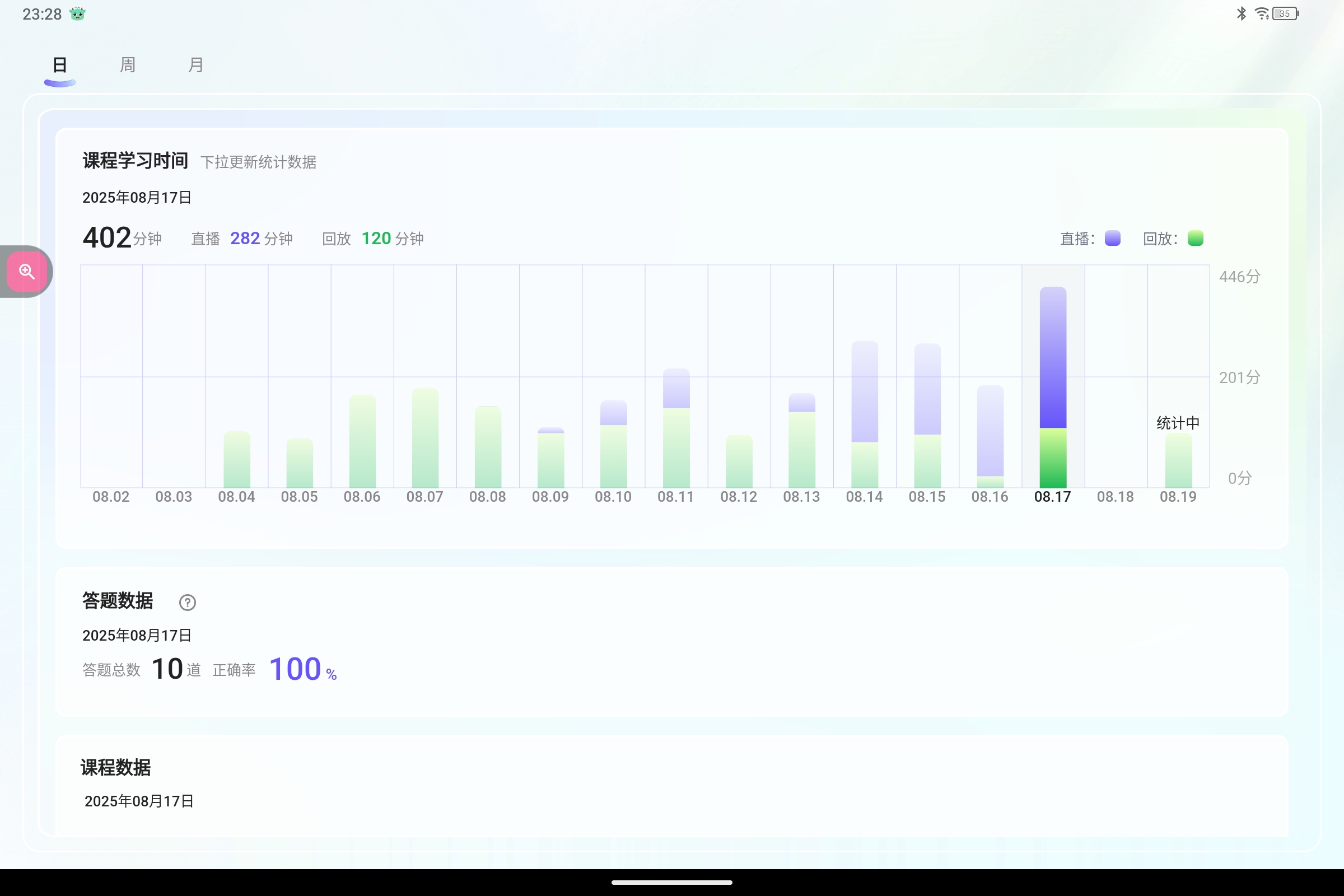The width and height of the screenshot is (1344, 896).
Task: Click the green 回放 legend swatch
Action: pos(1196,239)
